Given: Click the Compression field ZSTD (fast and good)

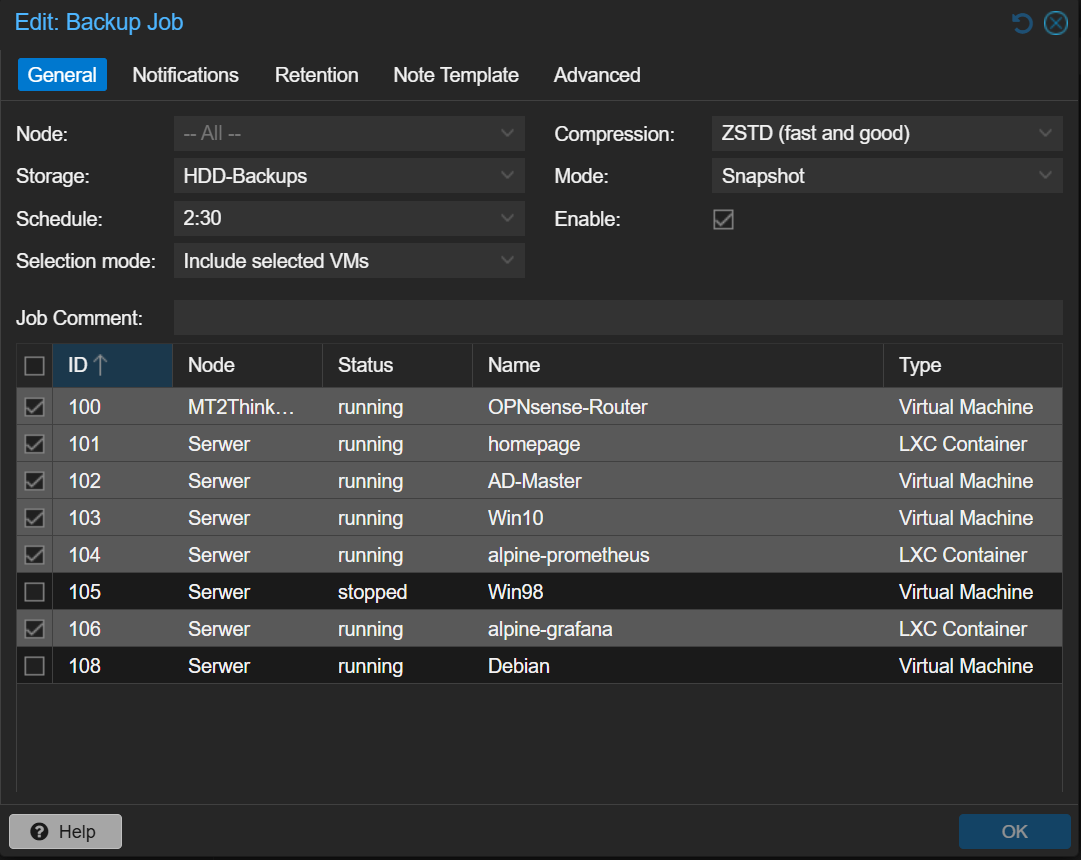Looking at the screenshot, I should click(x=887, y=133).
